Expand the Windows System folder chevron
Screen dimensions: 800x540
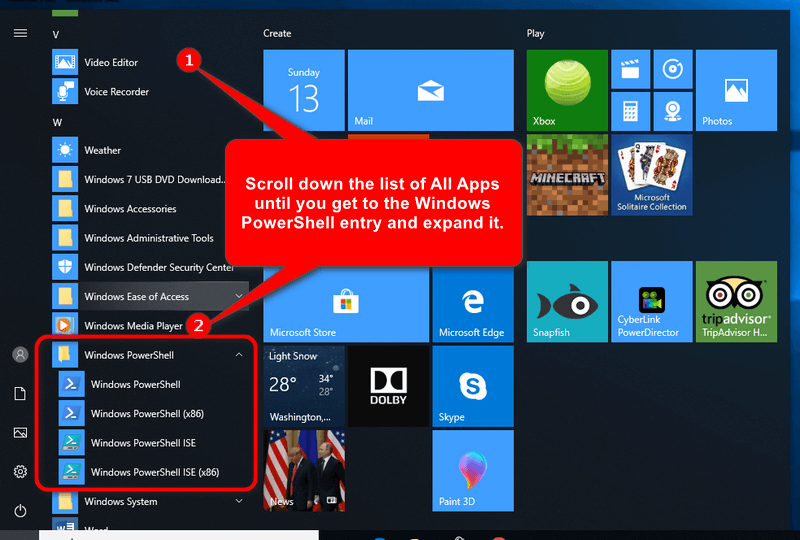coord(239,501)
